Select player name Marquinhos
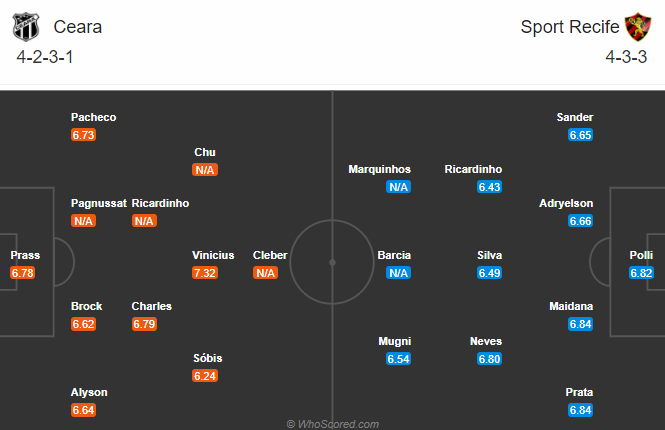This screenshot has height=430, width=665. pyautogui.click(x=380, y=169)
